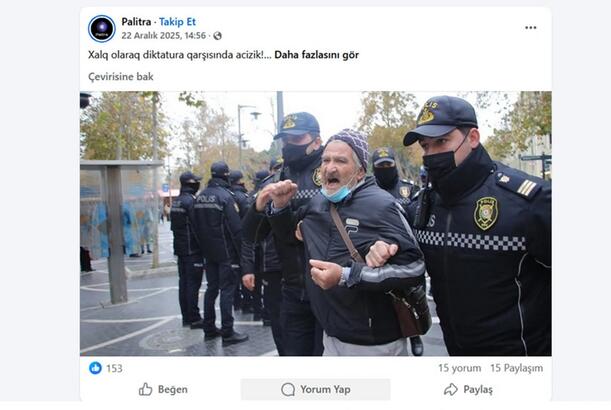
Task: Click the speech bubble comment icon
Action: tap(288, 389)
